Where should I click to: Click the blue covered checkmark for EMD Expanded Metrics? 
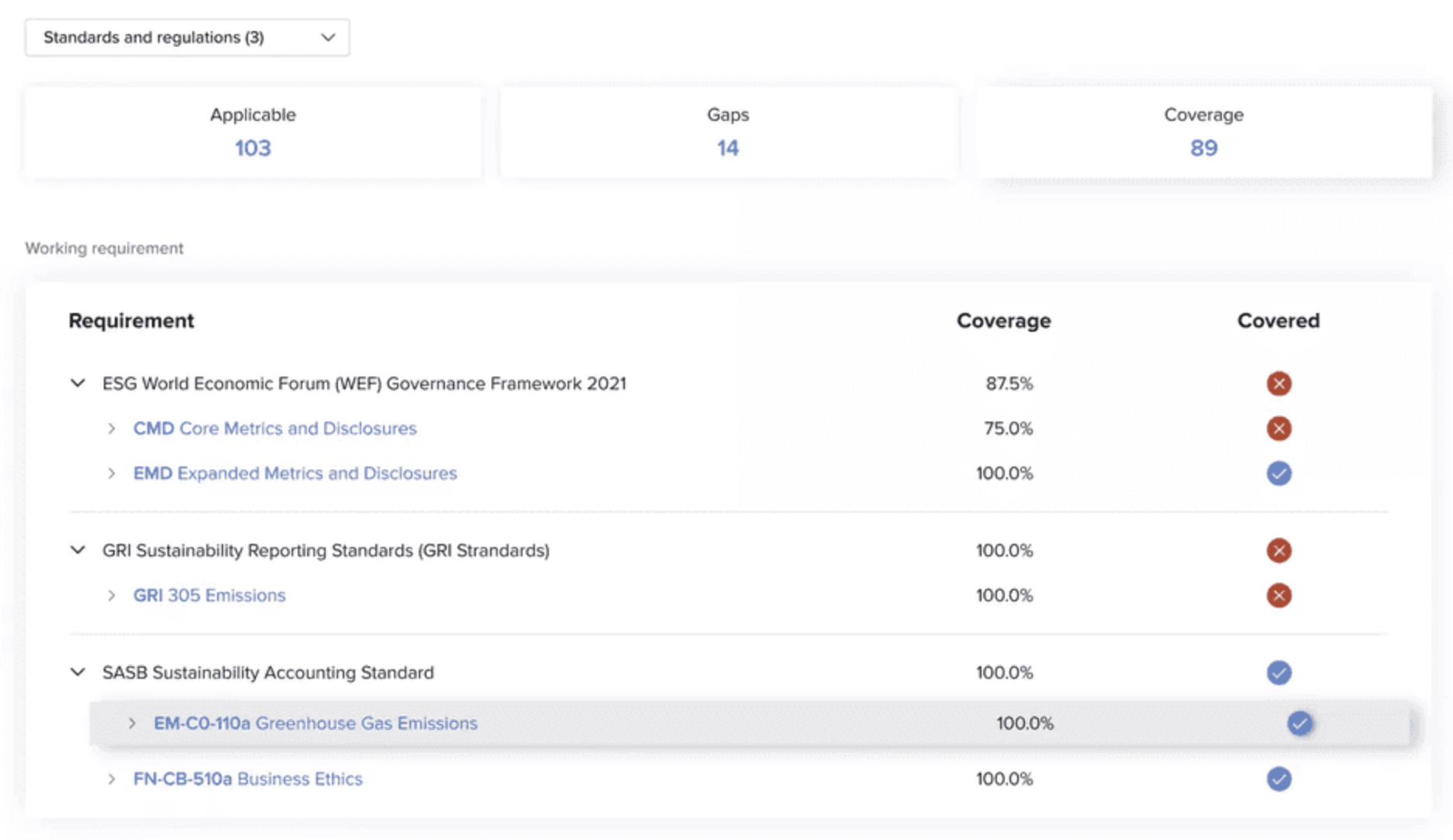pos(1279,473)
